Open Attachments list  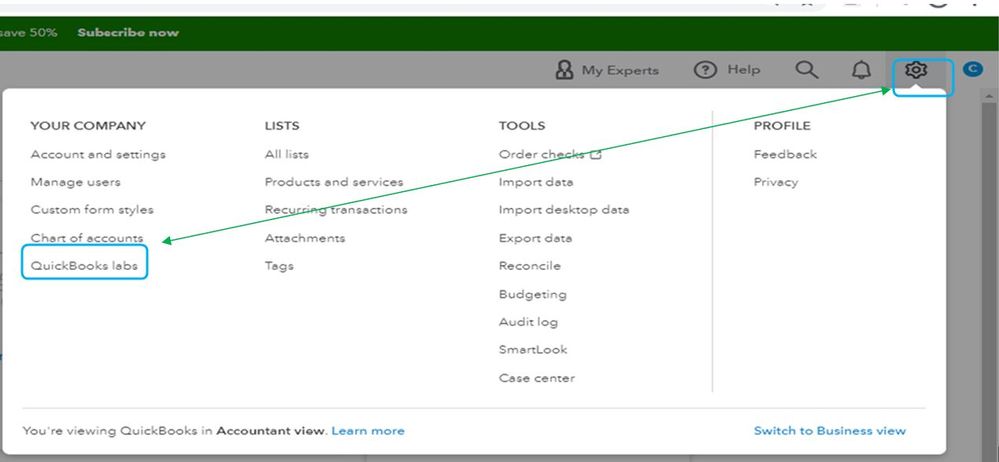pyautogui.click(x=305, y=238)
